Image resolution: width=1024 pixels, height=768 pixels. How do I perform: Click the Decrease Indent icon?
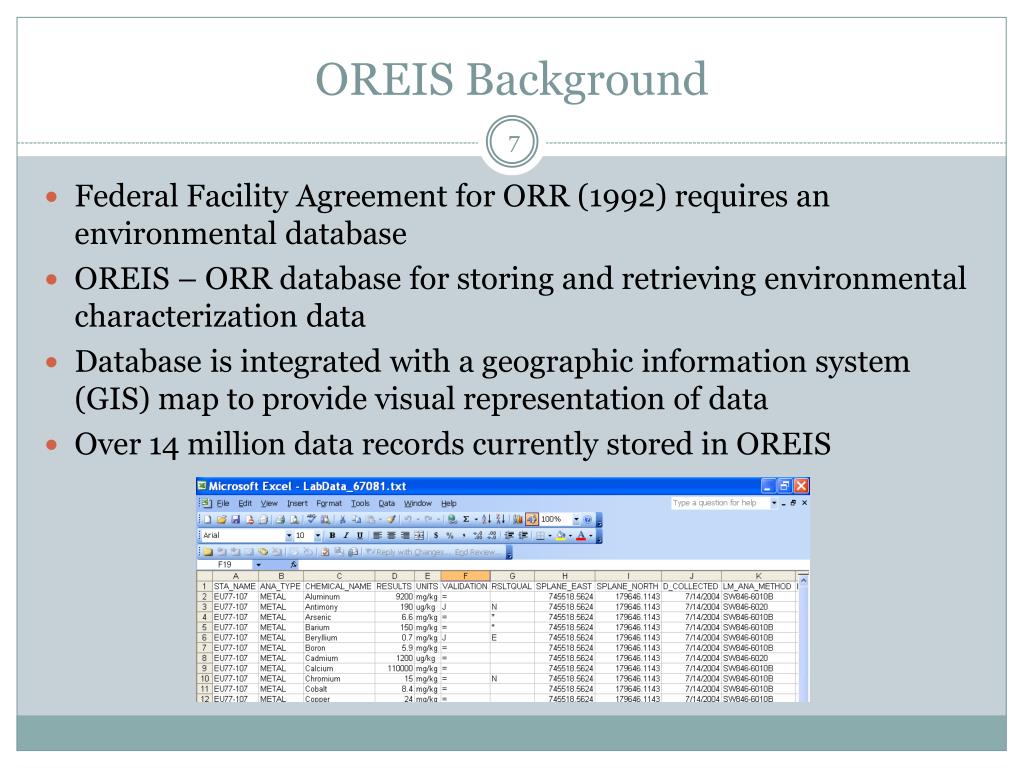click(x=509, y=535)
